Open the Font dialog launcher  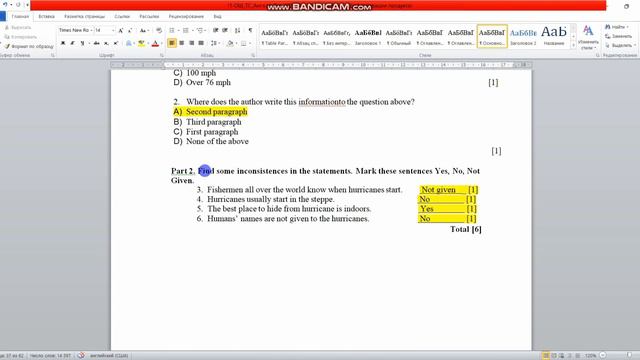(x=162, y=55)
